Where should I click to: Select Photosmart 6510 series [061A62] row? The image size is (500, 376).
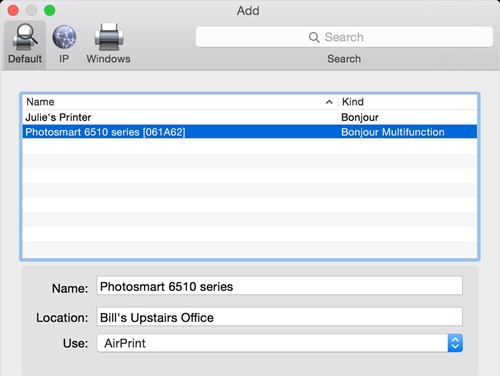250,132
